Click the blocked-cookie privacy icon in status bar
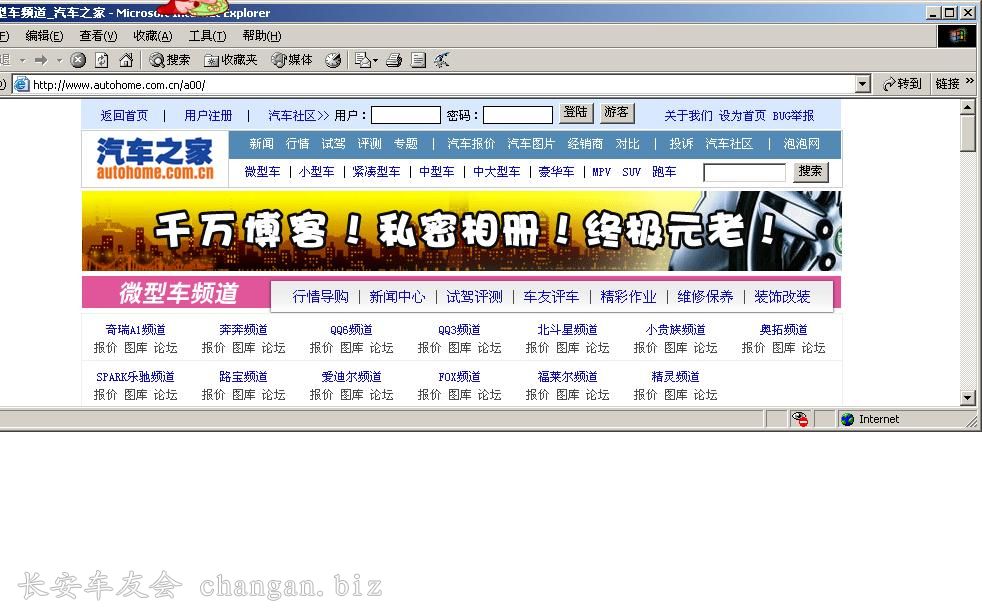This screenshot has width=982, height=613. tap(800, 419)
